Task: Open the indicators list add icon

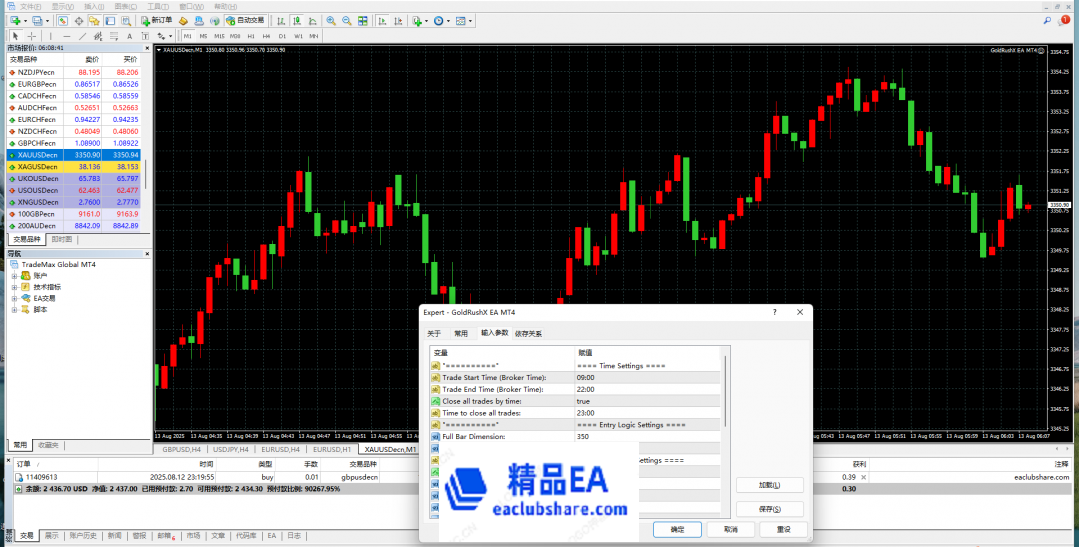Action: pos(417,21)
